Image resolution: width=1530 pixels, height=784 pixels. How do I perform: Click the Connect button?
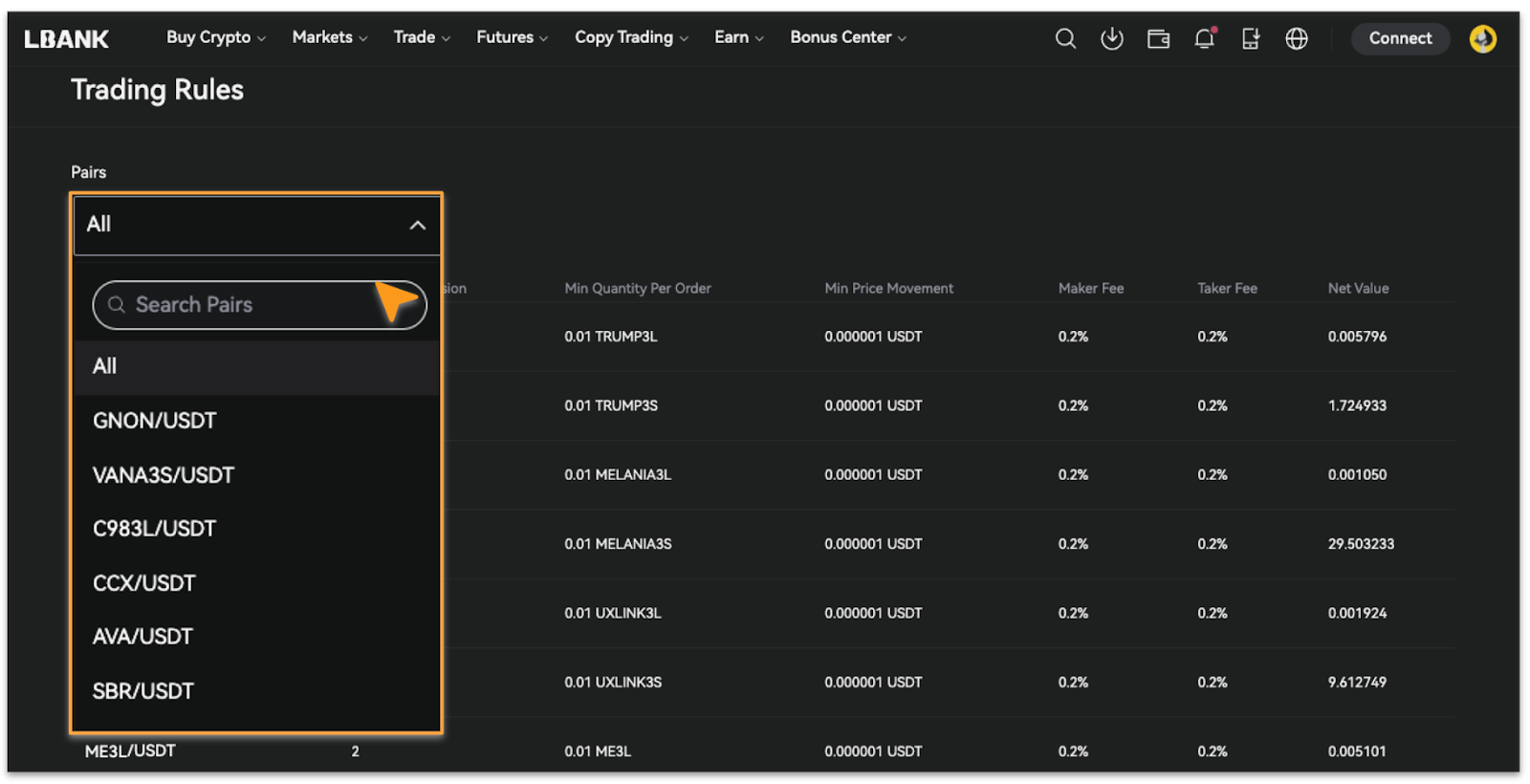tap(1400, 38)
